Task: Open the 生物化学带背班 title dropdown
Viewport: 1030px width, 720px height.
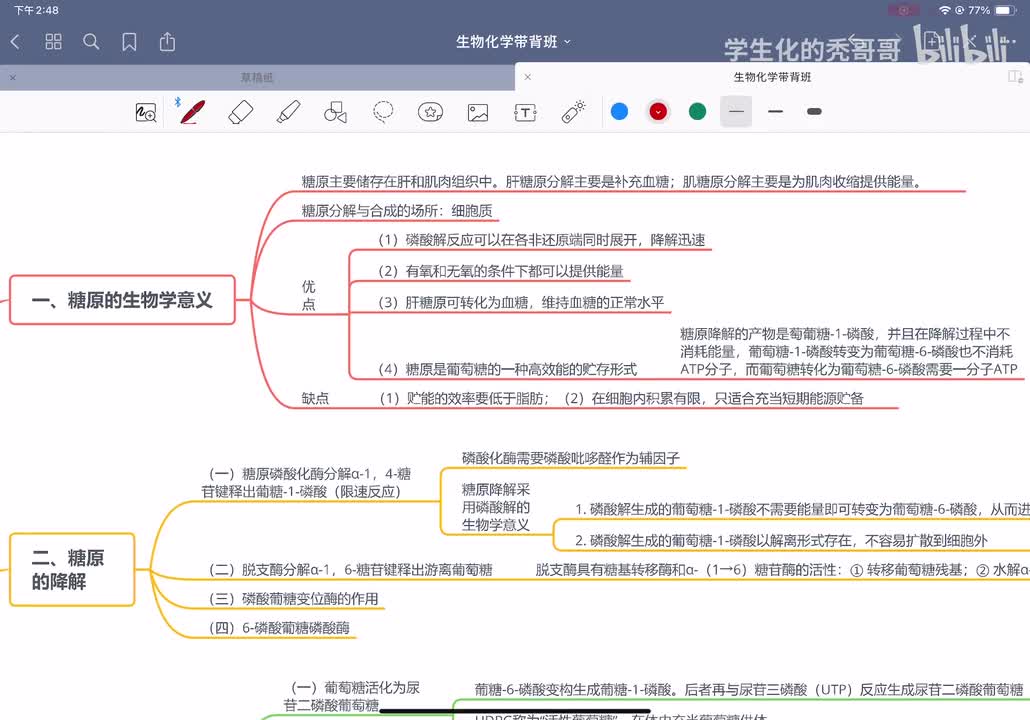Action: 513,42
